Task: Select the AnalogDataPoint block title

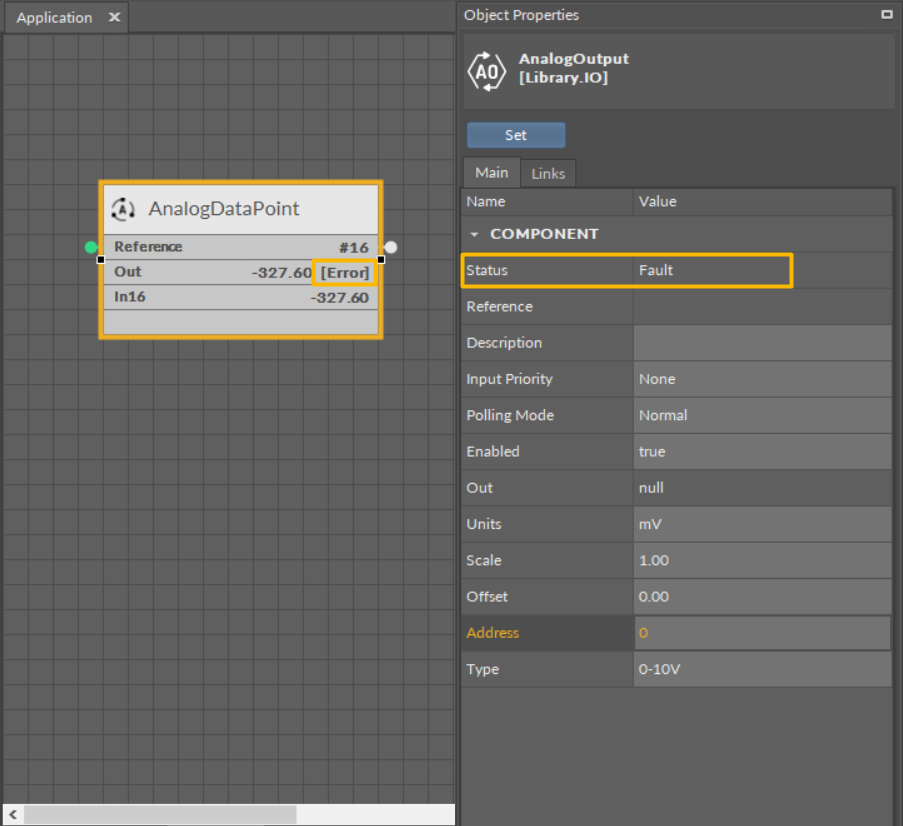Action: point(224,209)
